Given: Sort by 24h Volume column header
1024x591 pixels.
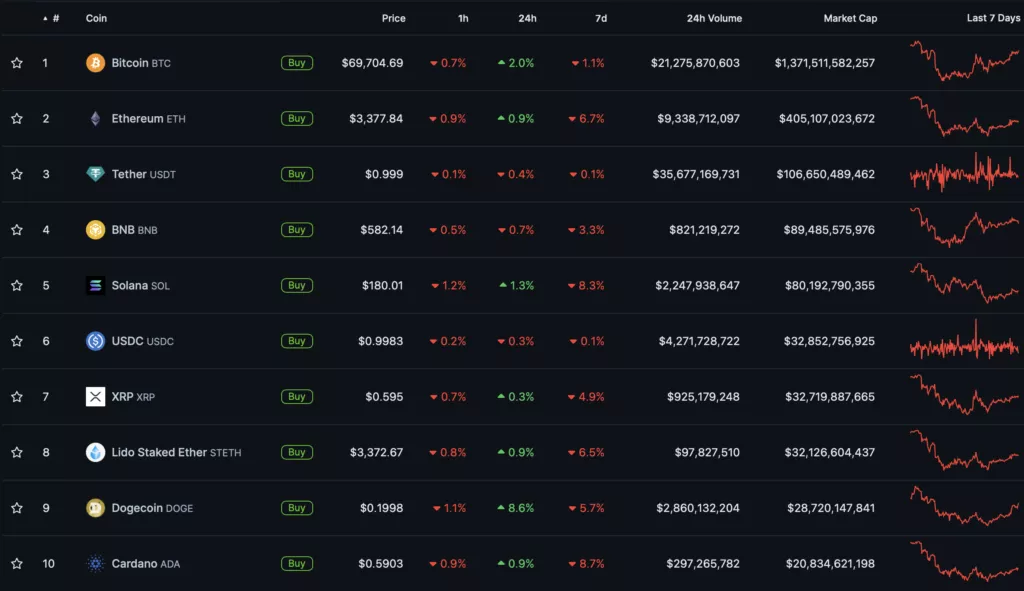Looking at the screenshot, I should click(714, 18).
